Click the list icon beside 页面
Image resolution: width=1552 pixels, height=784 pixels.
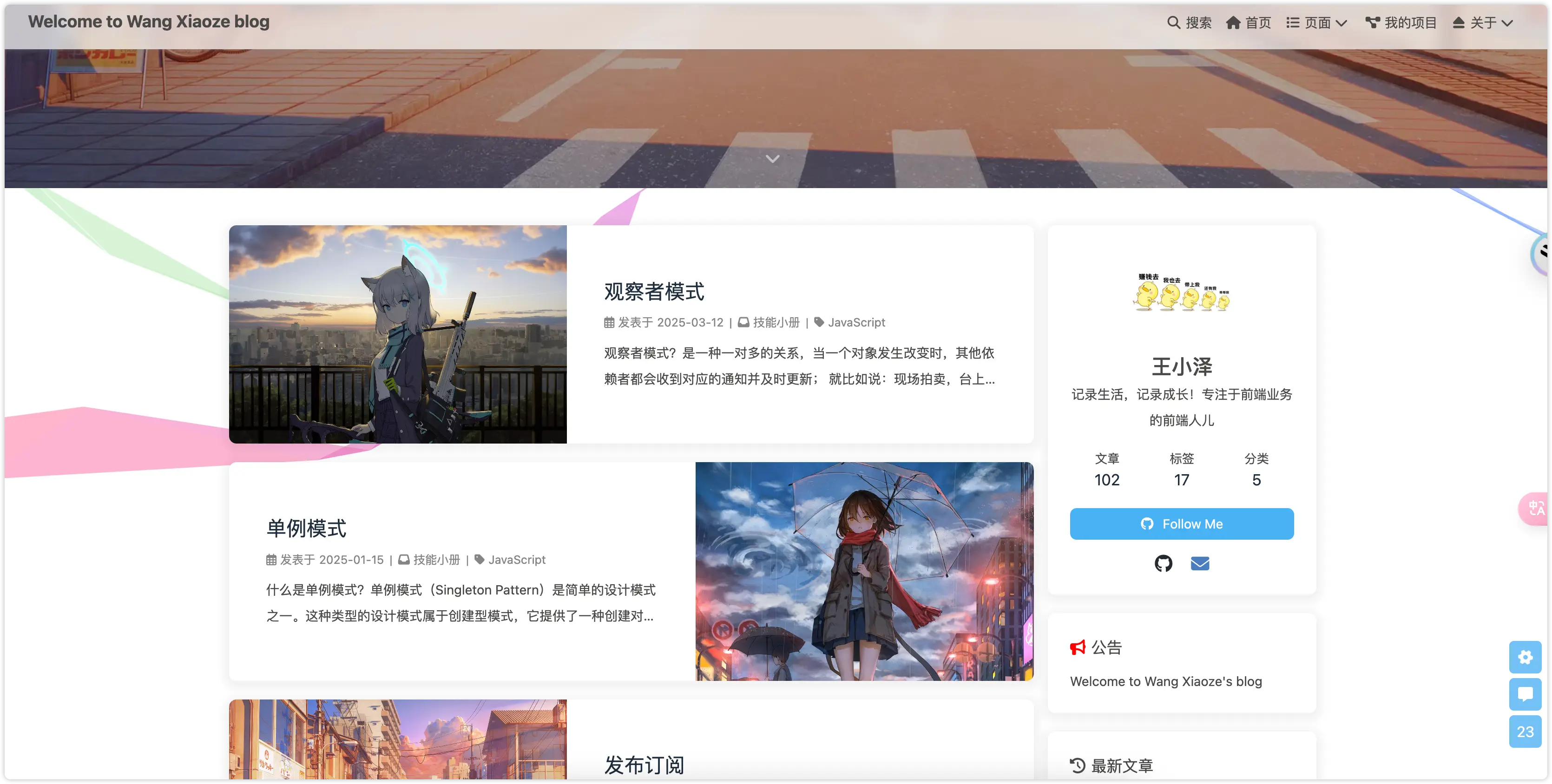tap(1292, 22)
